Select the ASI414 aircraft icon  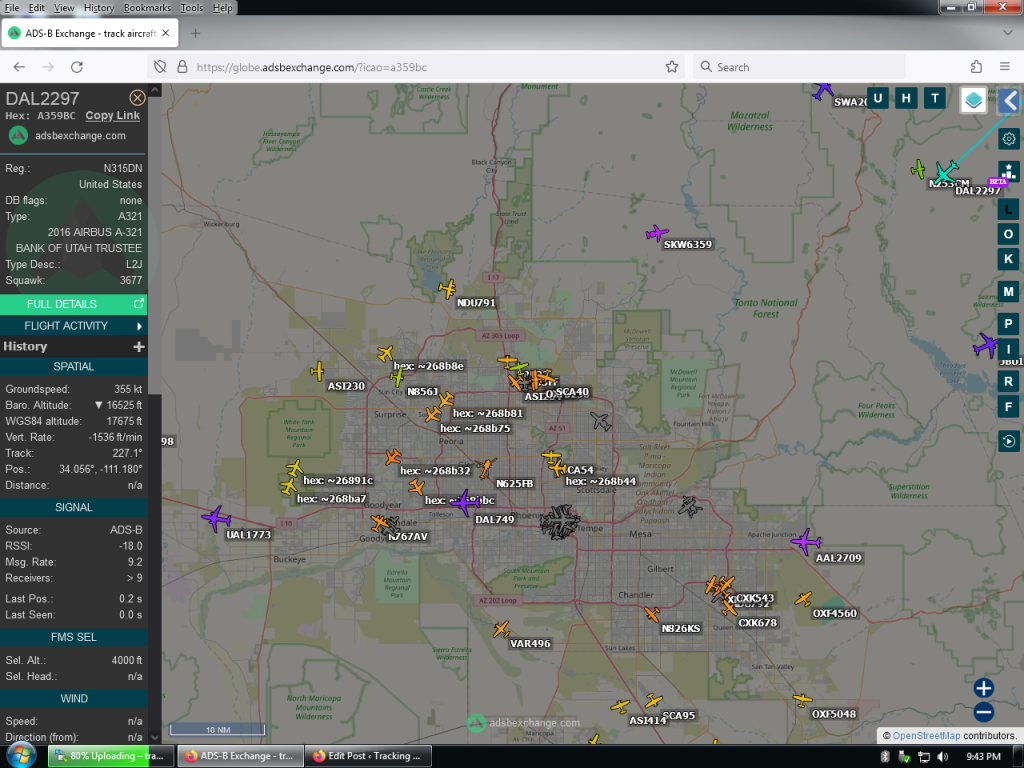point(620,707)
